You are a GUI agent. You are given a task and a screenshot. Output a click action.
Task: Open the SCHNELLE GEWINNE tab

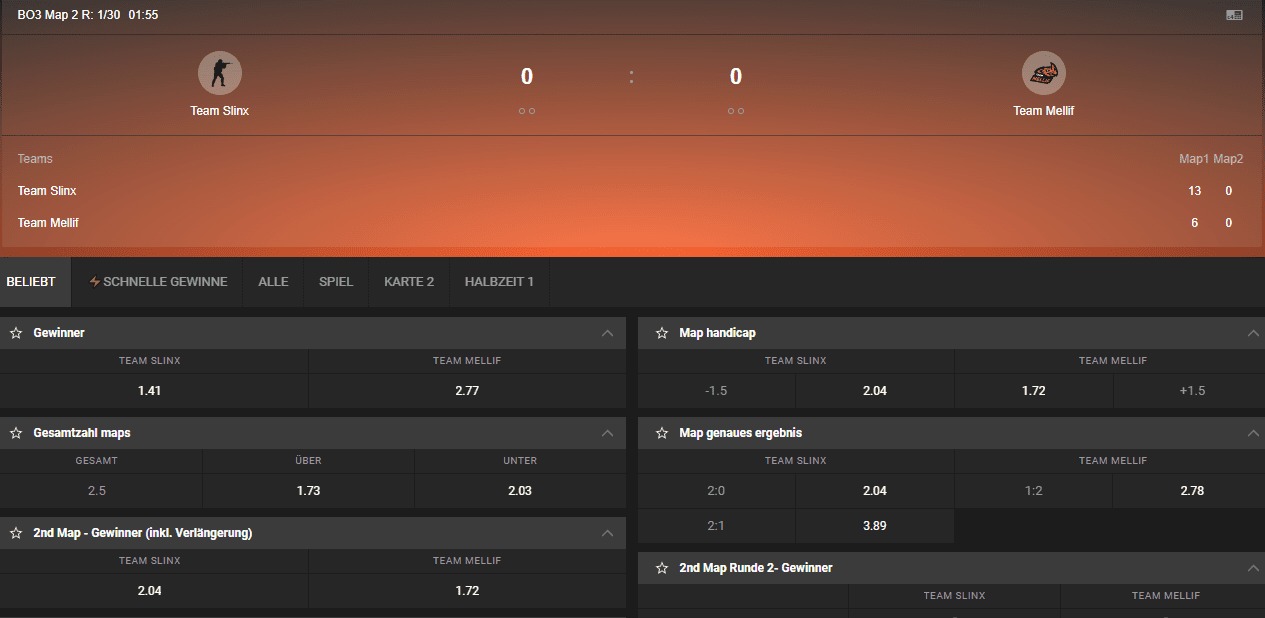tap(158, 282)
